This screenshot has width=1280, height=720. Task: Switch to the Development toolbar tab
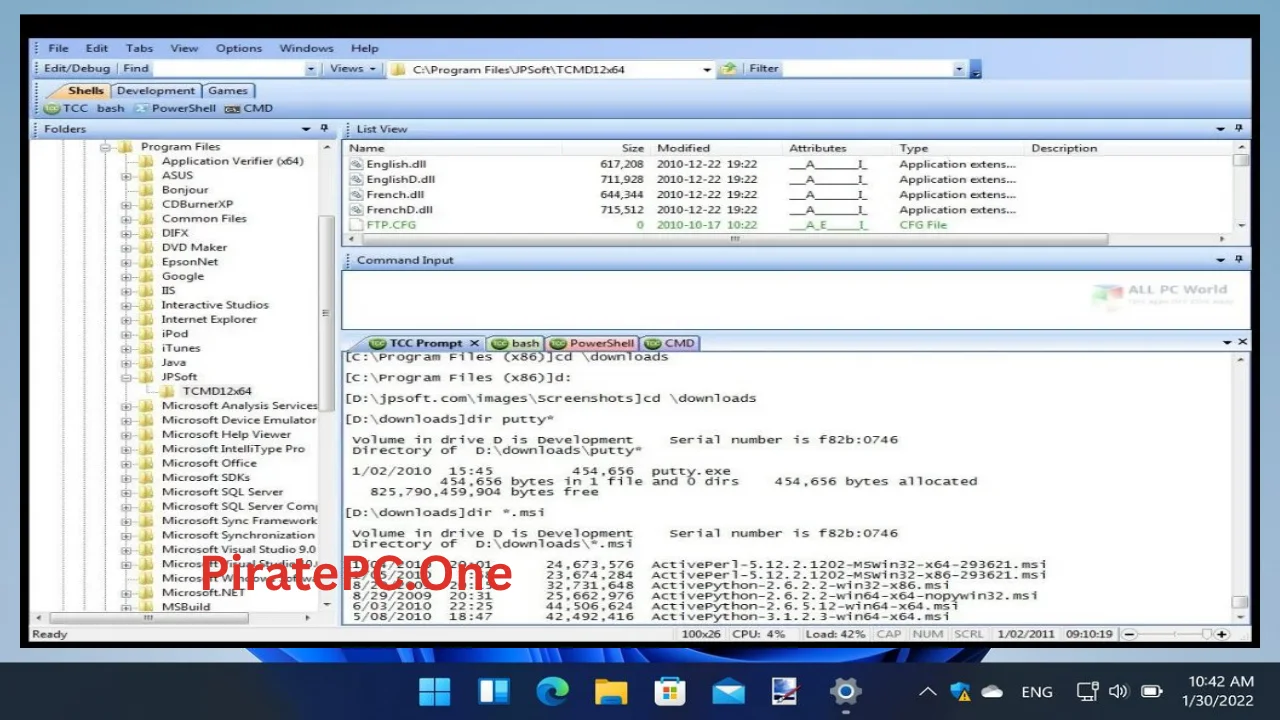pos(156,91)
